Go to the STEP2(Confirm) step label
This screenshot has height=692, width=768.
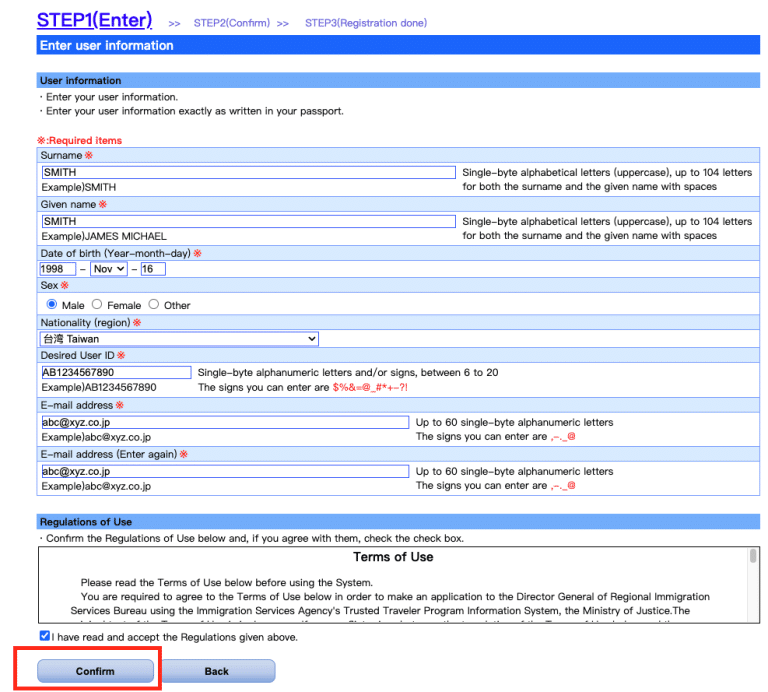231,23
